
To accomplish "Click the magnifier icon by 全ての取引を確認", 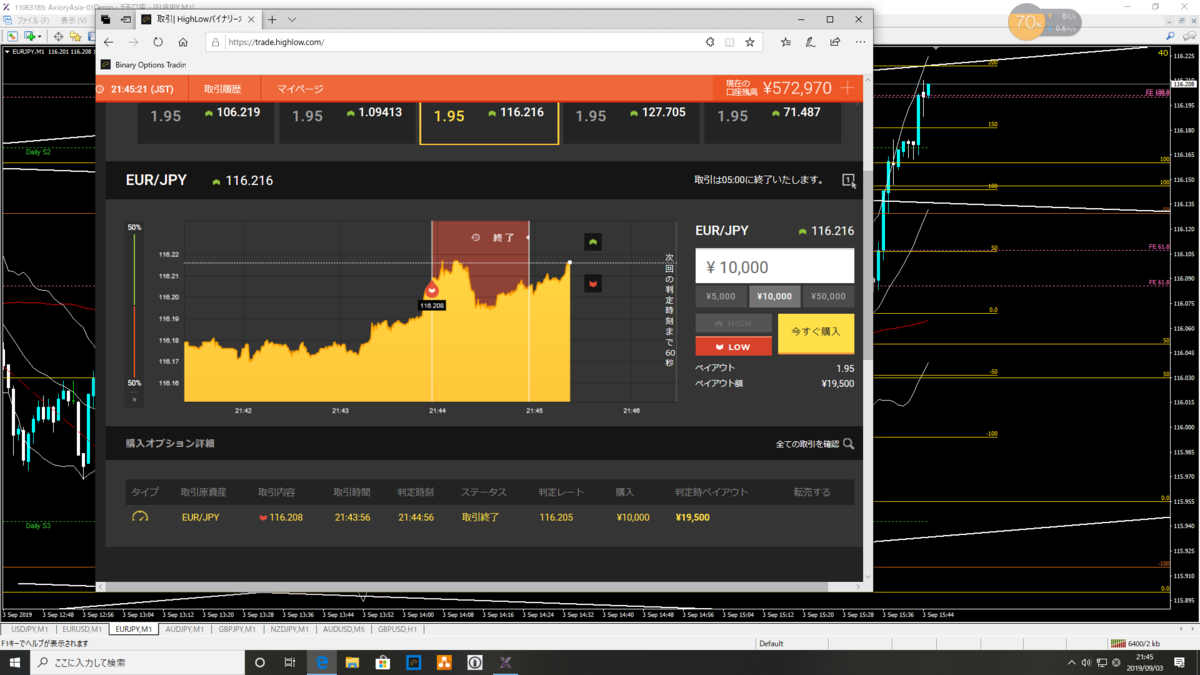I will 848,444.
